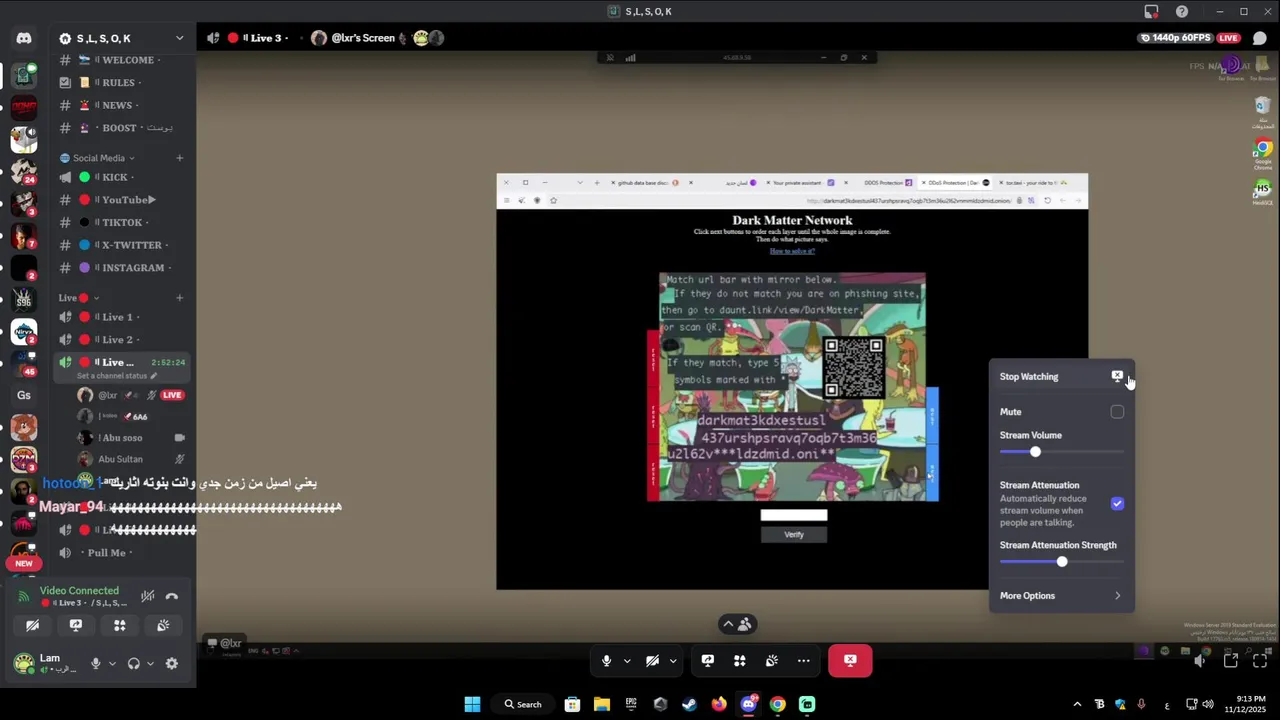This screenshot has width=1280, height=720.
Task: Join the Live 2 voice channel
Action: pyautogui.click(x=122, y=340)
